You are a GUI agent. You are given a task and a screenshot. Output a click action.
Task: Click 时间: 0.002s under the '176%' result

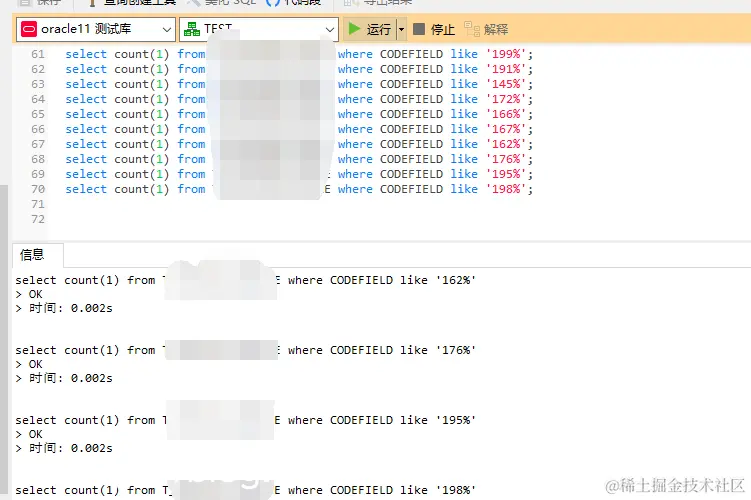tap(64, 378)
